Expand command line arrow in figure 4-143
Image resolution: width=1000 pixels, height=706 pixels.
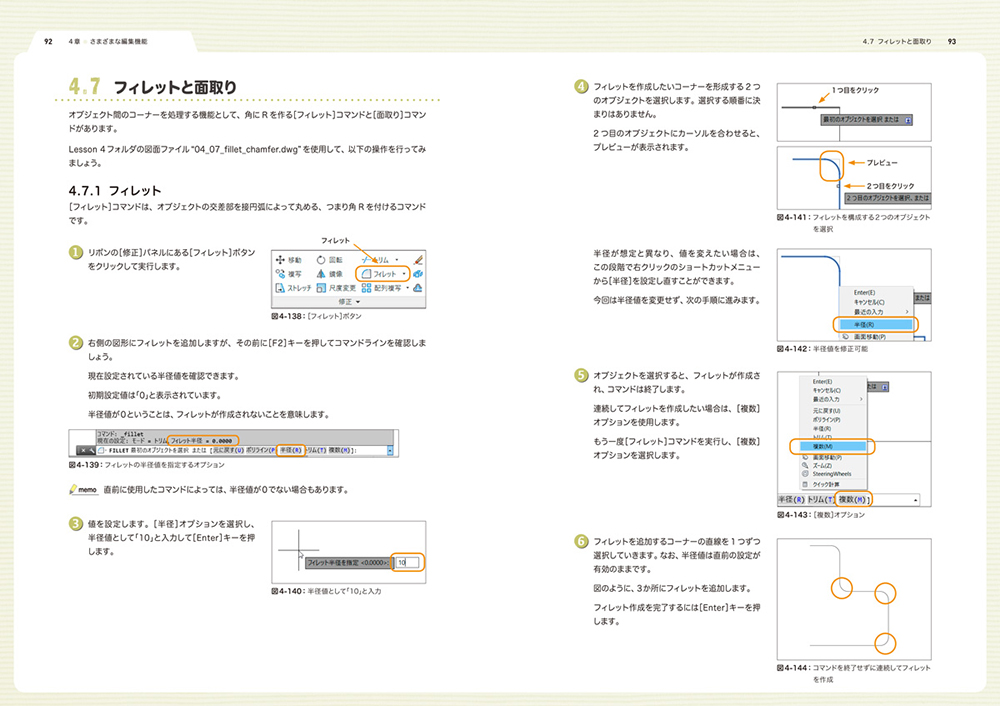pos(915,500)
